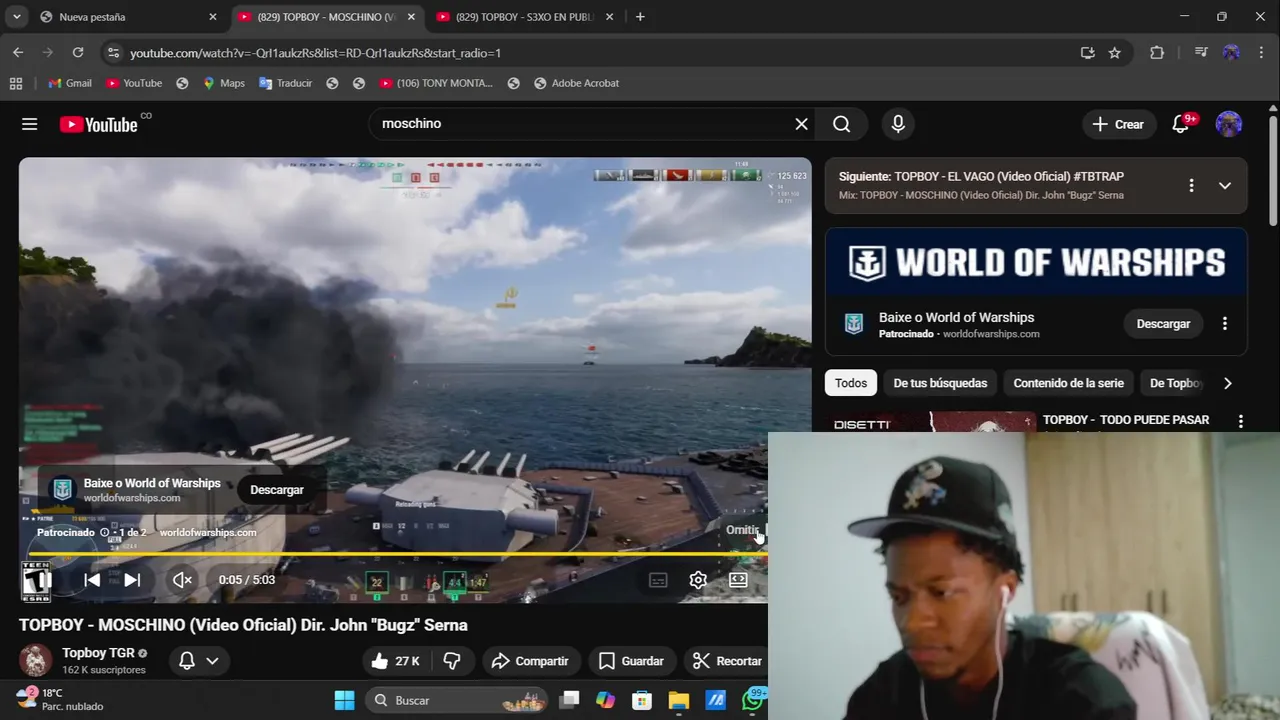Screen dimensions: 1280x720
Task: Skip to next video in player
Action: 132,580
